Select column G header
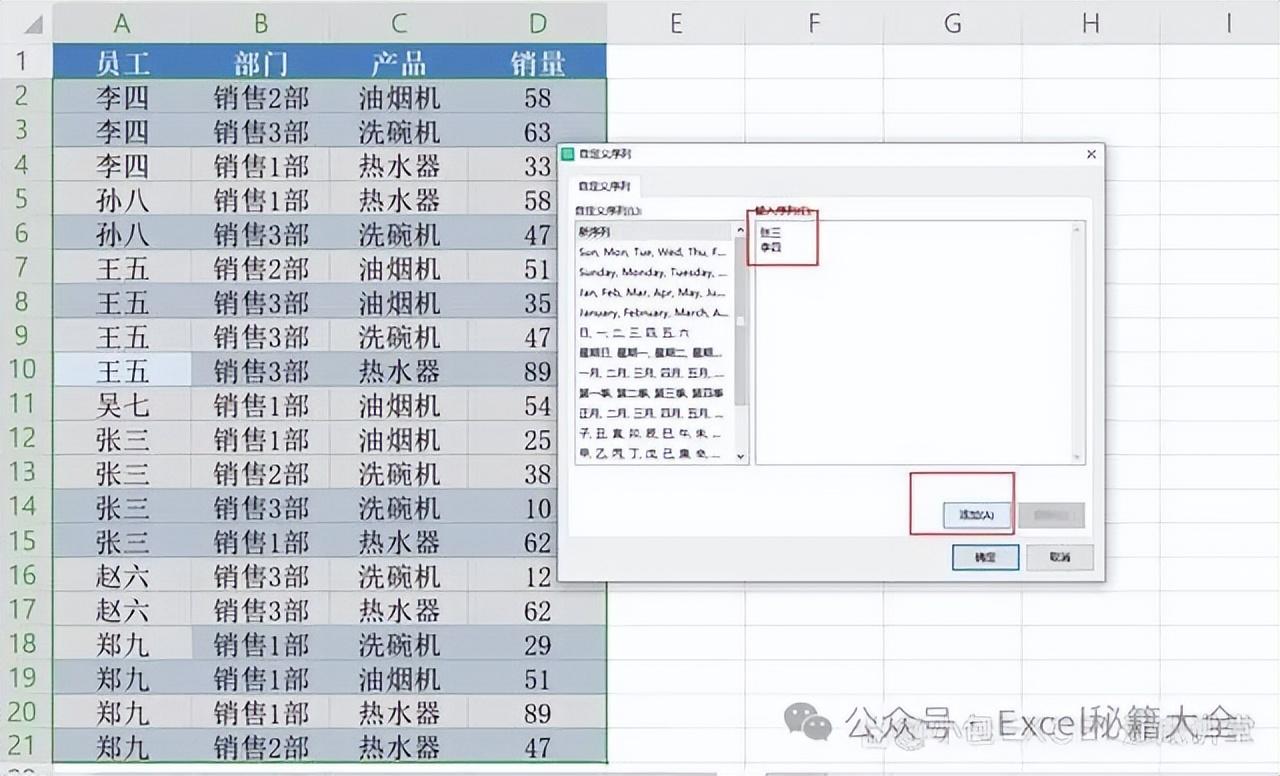1280x776 pixels. click(x=952, y=23)
